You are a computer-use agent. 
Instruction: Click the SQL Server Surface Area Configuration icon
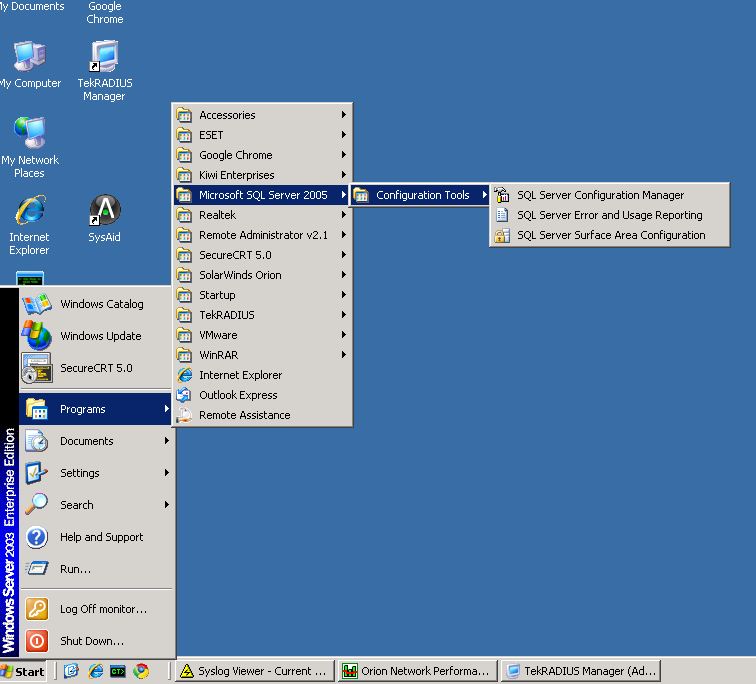coord(502,235)
